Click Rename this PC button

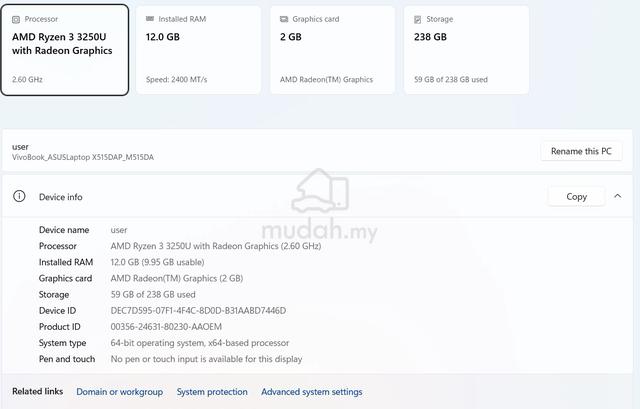[x=581, y=151]
